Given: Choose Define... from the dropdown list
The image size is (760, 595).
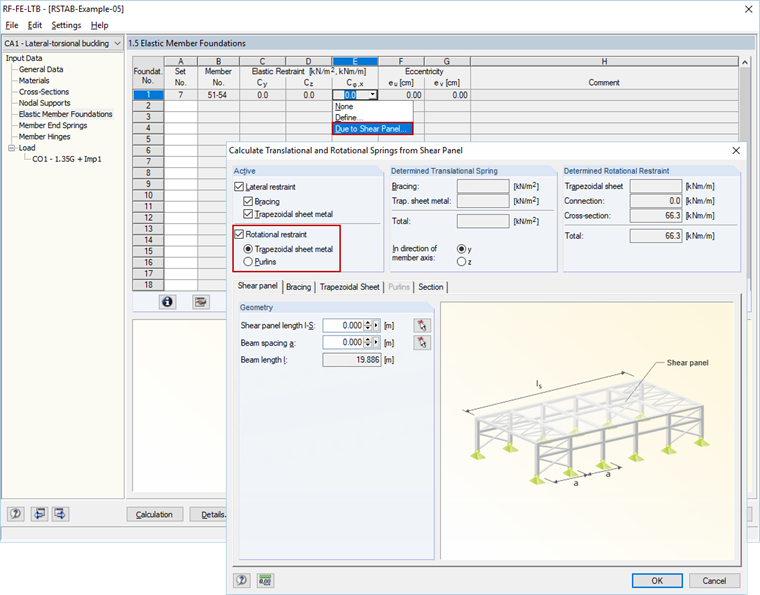Looking at the screenshot, I should coord(372,118).
